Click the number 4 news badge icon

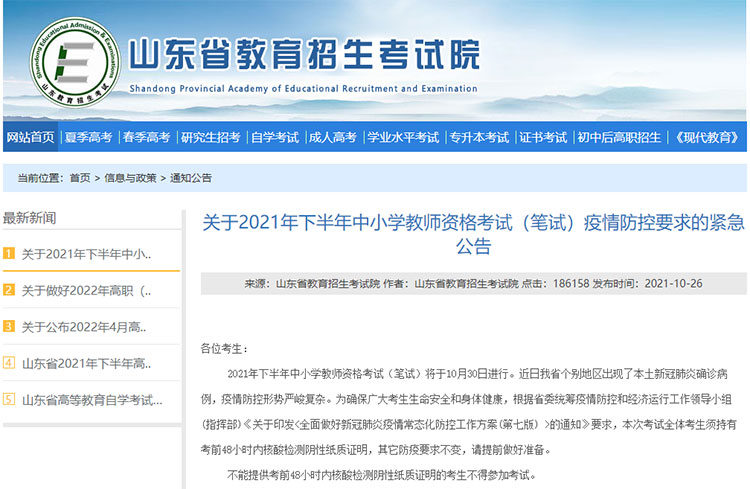pos(9,363)
